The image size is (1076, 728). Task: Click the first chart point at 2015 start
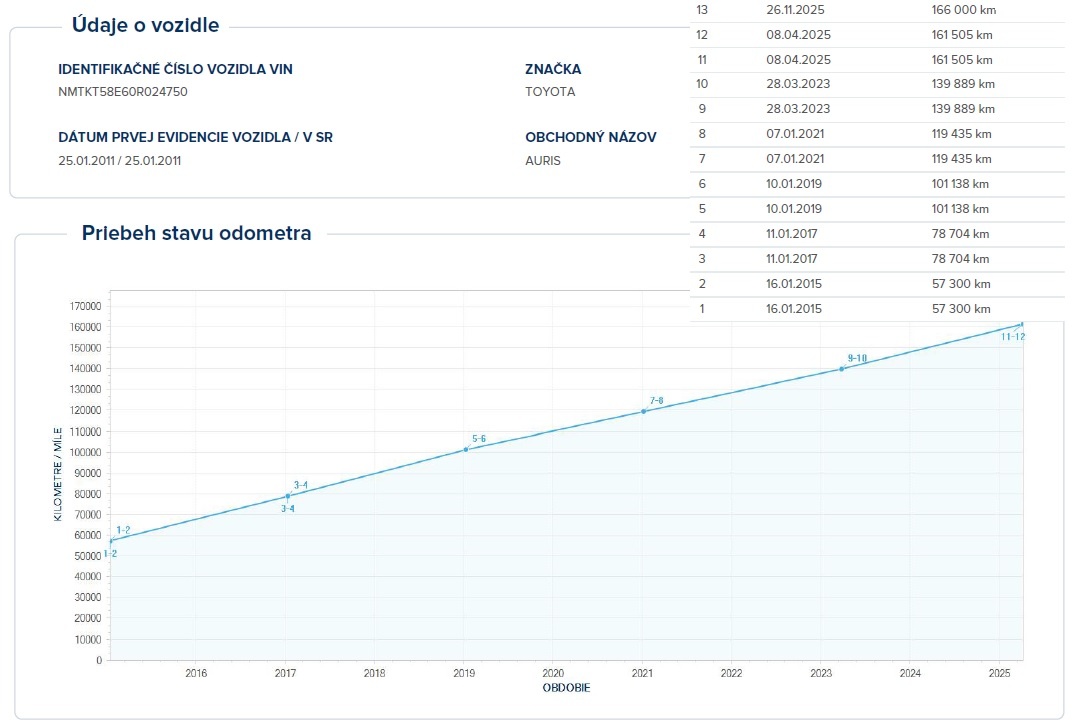point(111,541)
